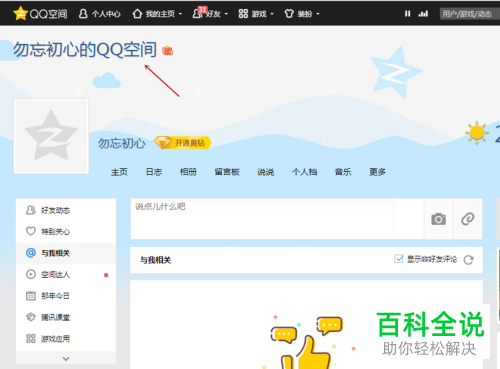Add photo with the camera icon
The height and width of the screenshot is (369, 500).
(x=438, y=219)
